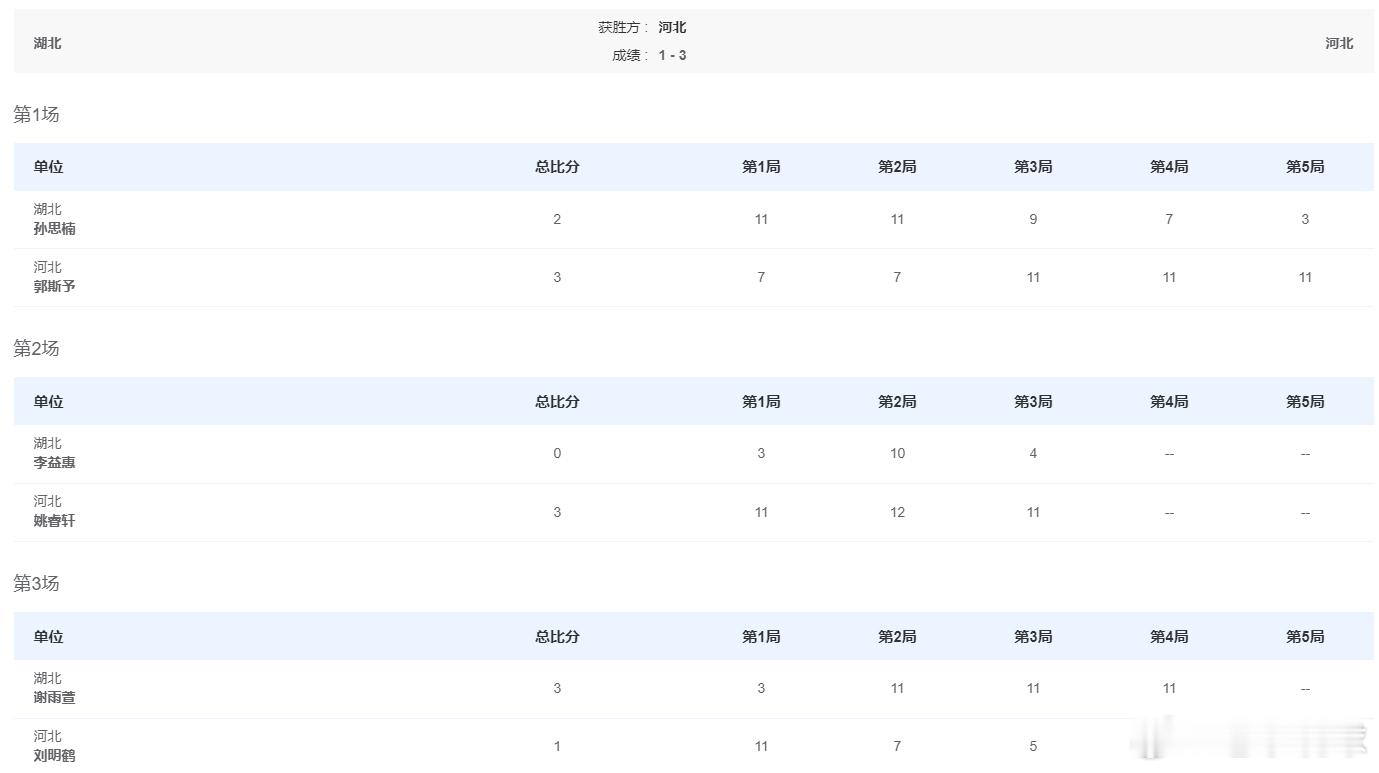Open player 姚睿轩's entry
This screenshot has width=1379, height=773.
(54, 520)
